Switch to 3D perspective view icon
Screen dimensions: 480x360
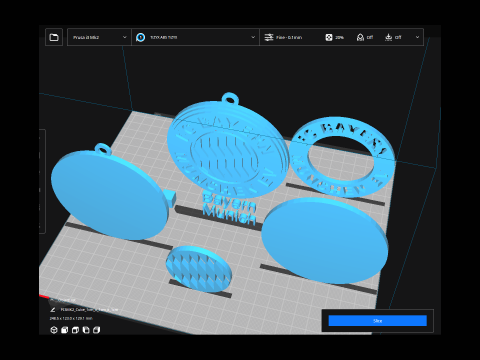pyautogui.click(x=54, y=330)
